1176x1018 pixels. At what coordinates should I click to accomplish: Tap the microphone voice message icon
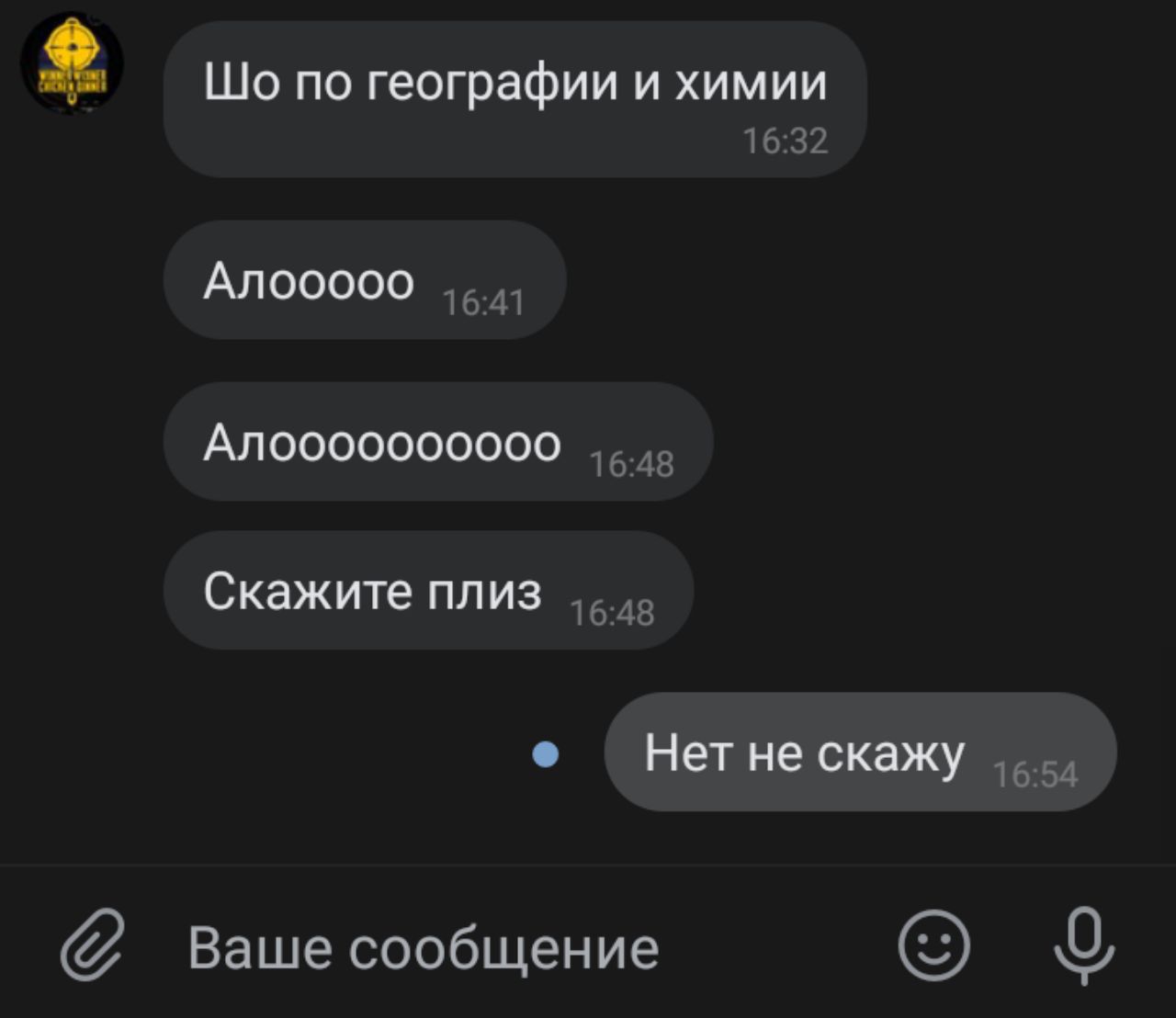(1084, 945)
